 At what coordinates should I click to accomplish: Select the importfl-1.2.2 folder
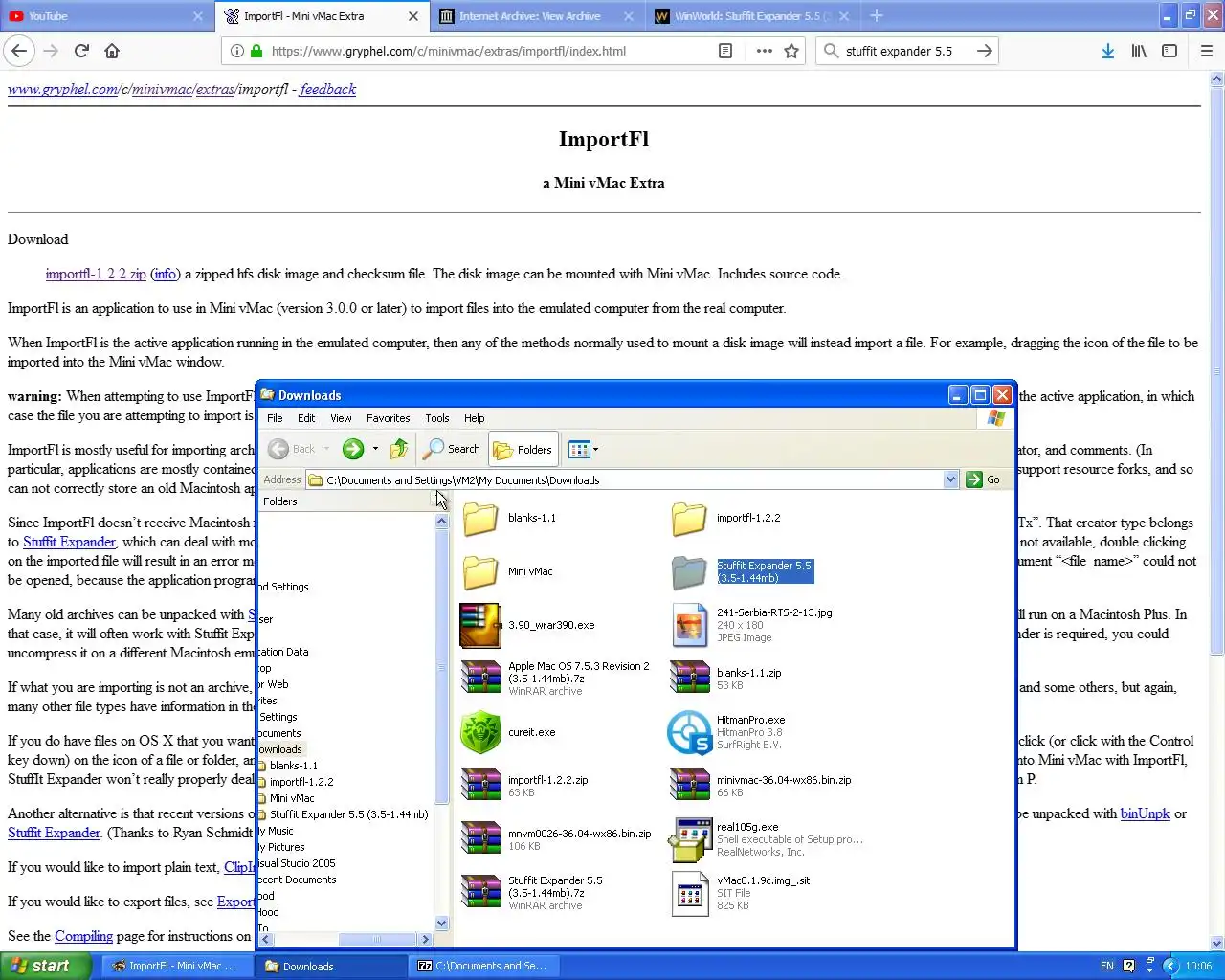[727, 519]
